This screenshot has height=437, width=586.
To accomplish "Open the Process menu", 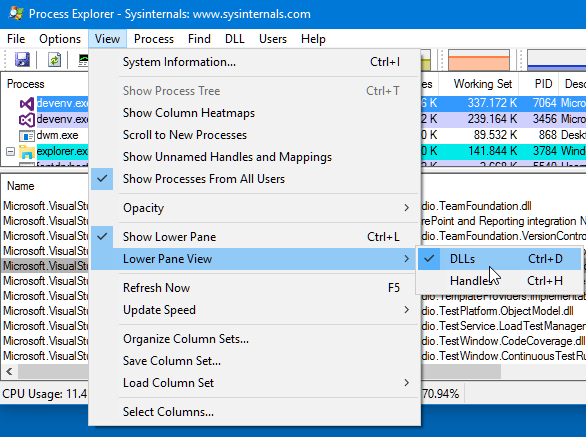I will [x=154, y=39].
